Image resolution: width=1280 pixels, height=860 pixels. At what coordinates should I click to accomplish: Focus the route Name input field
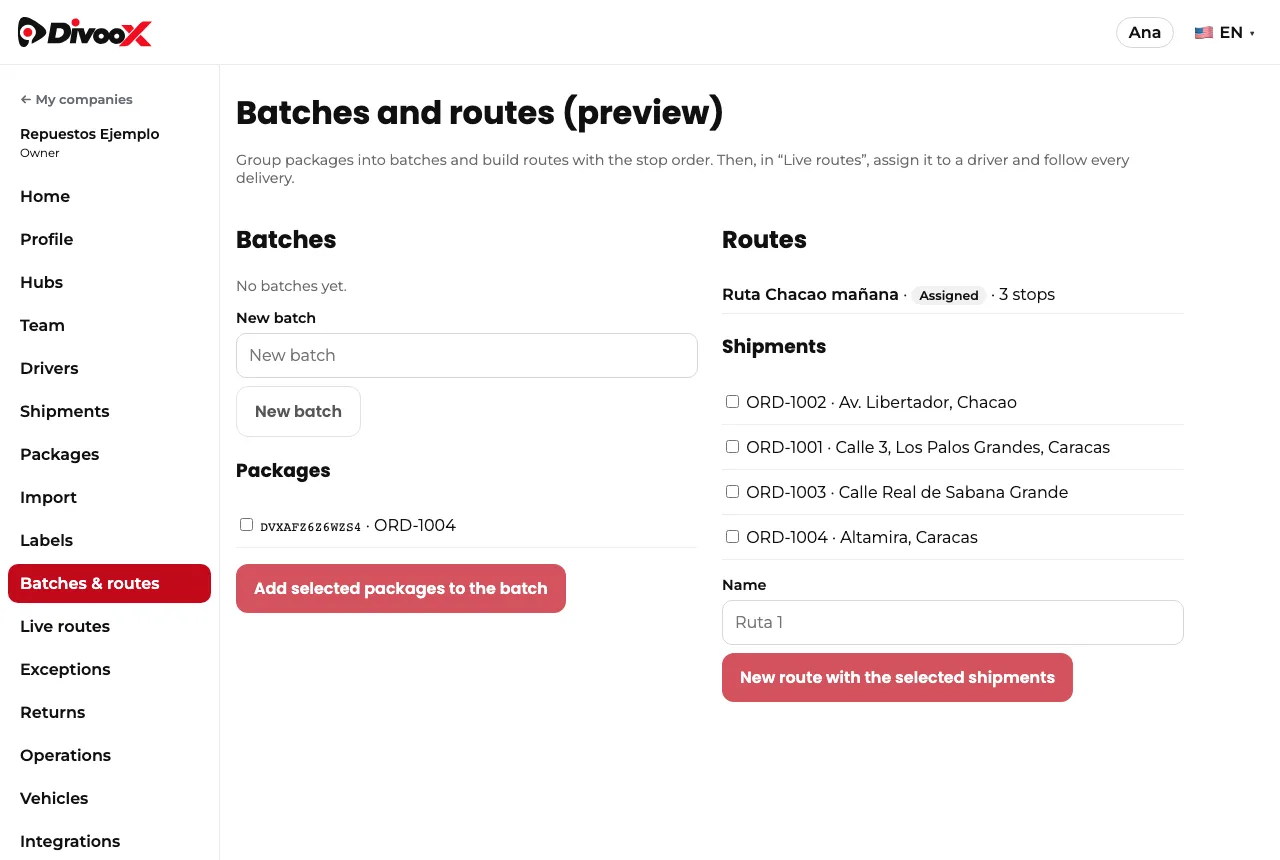[953, 622]
